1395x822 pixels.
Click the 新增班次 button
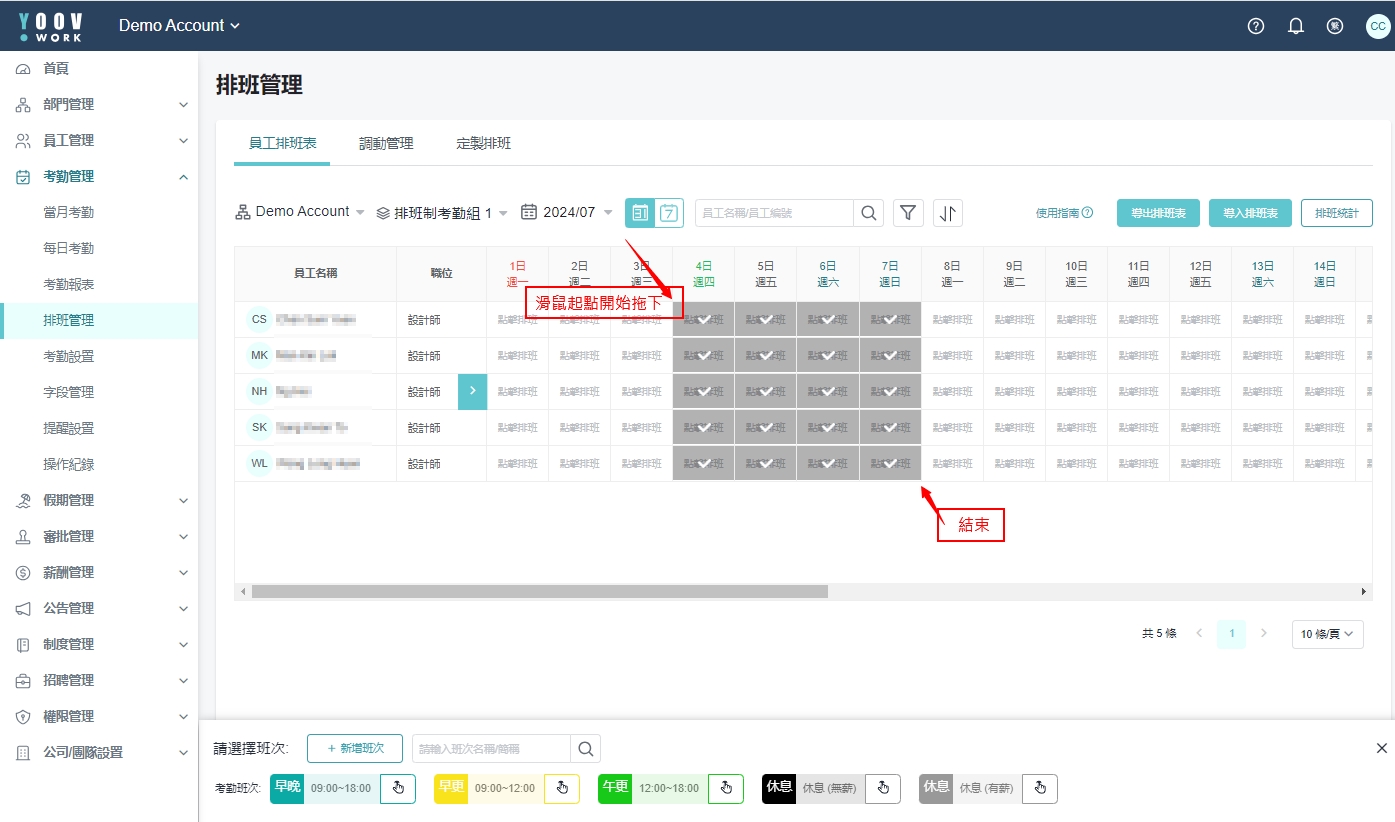(x=354, y=748)
